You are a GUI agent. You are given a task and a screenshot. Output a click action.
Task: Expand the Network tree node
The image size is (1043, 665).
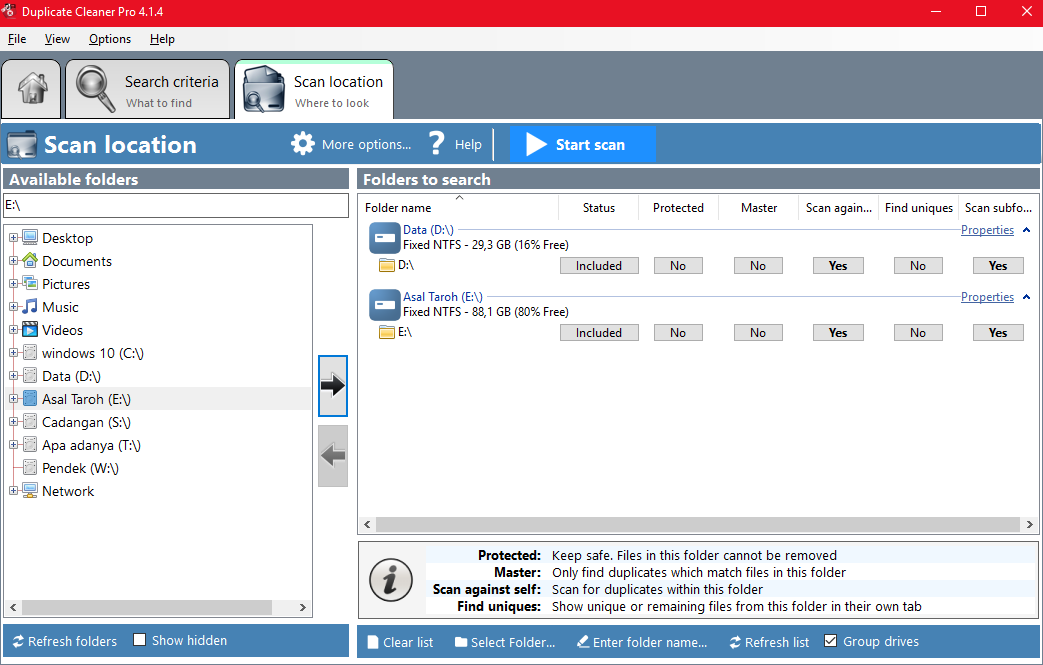[x=13, y=491]
